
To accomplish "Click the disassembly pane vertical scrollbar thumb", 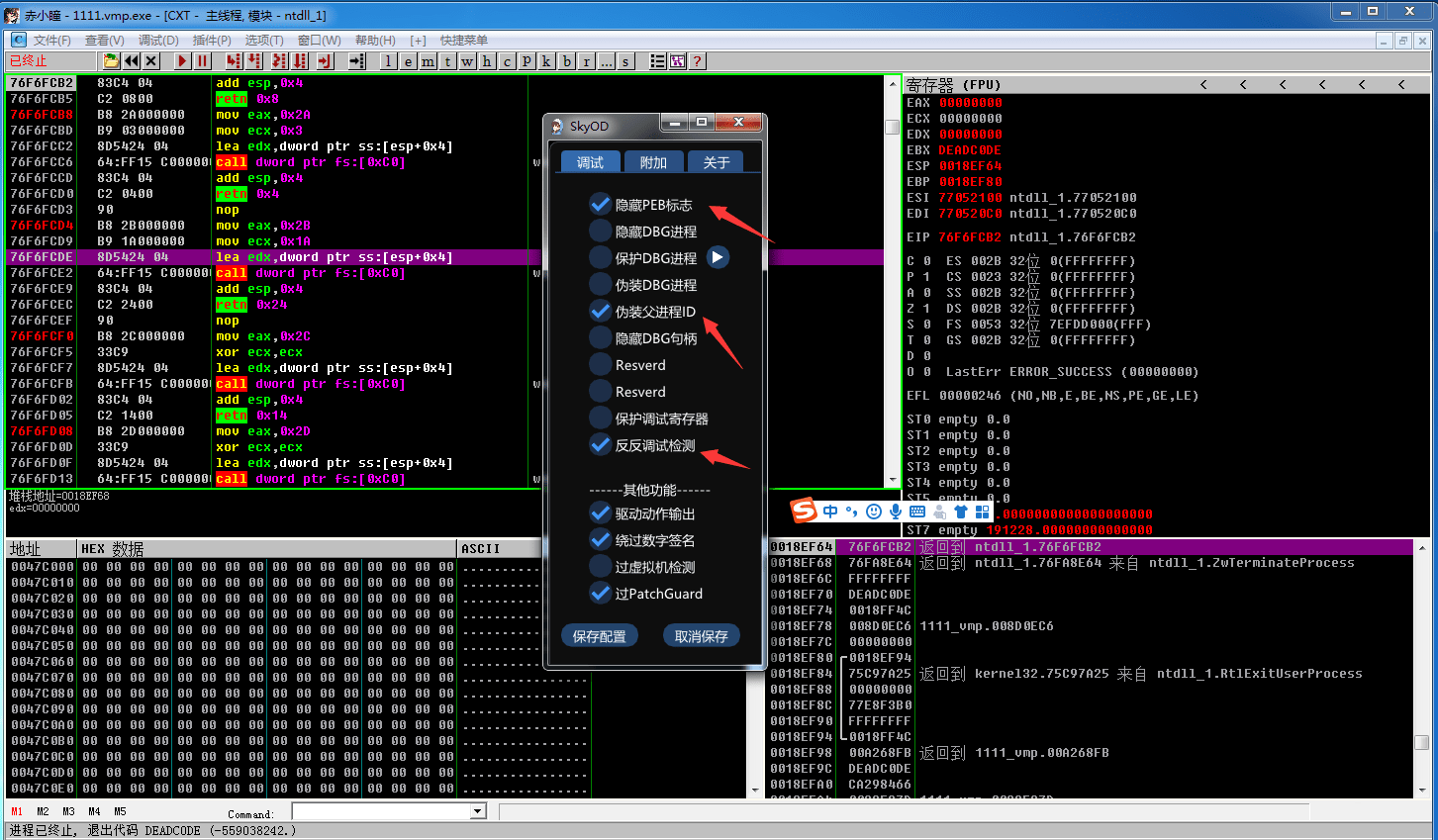I will coord(892,127).
